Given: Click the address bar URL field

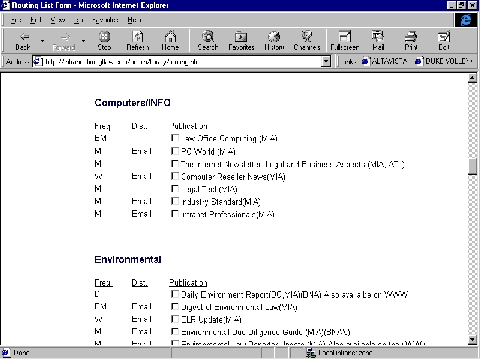Looking at the screenshot, I should pyautogui.click(x=182, y=62).
